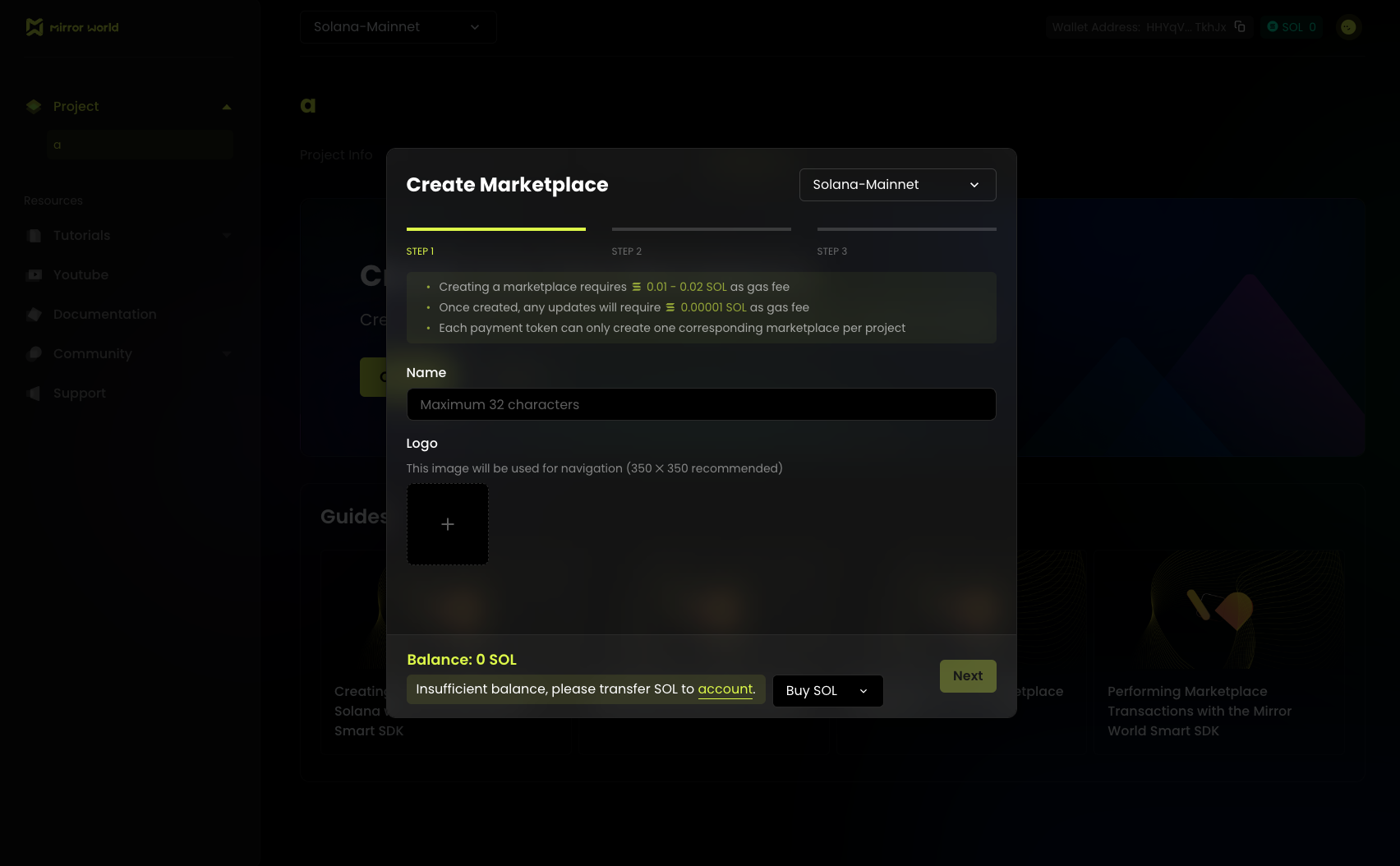Open the user avatar in top bar
Screen dimensions: 1400x866
click(x=1348, y=27)
